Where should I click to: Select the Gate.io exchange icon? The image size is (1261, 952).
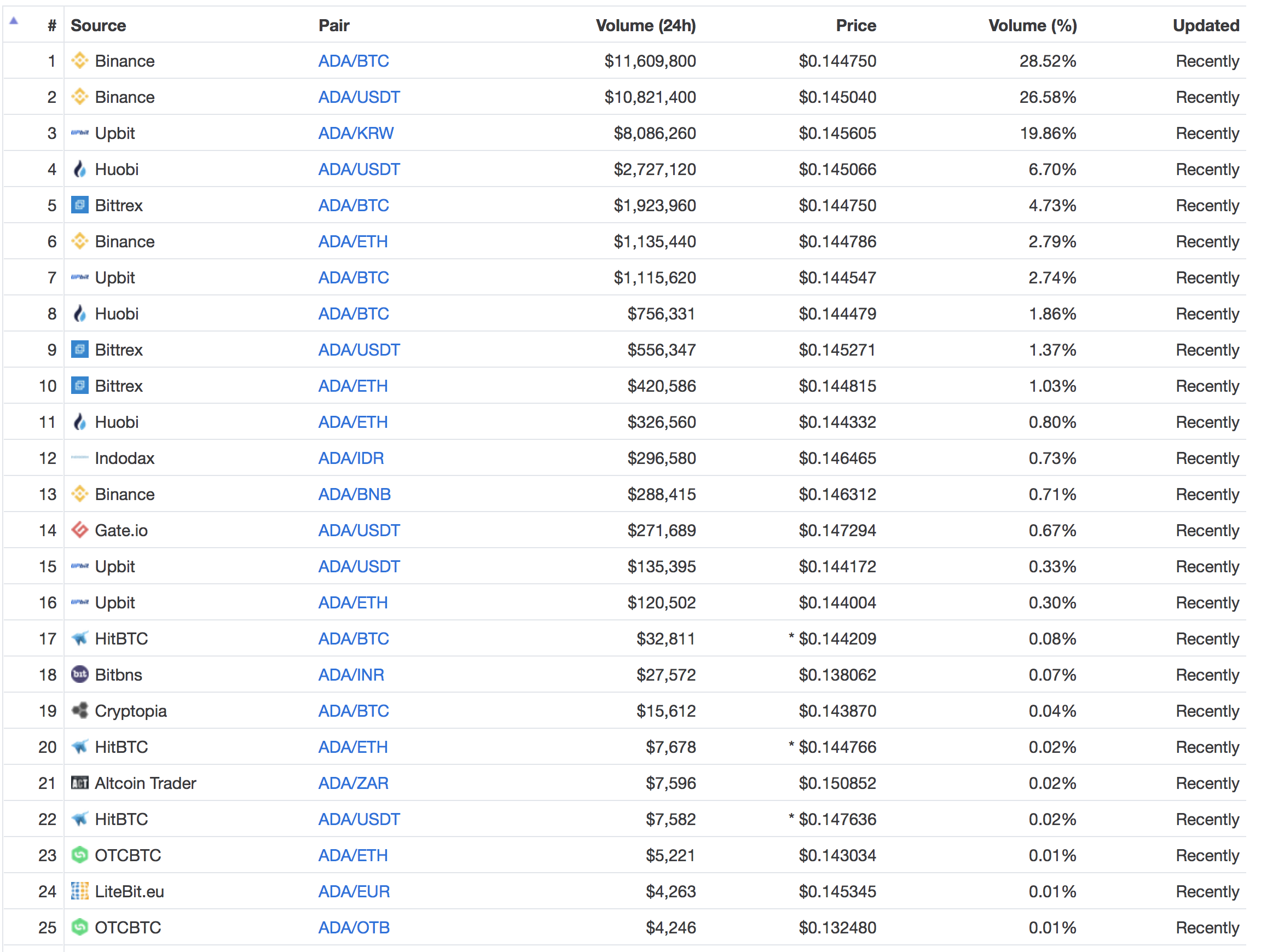coord(80,530)
